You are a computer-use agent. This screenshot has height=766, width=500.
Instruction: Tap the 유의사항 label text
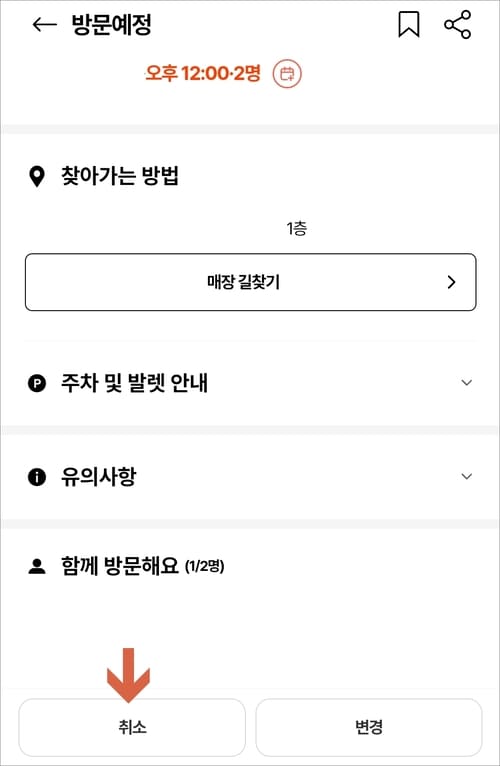pos(98,476)
